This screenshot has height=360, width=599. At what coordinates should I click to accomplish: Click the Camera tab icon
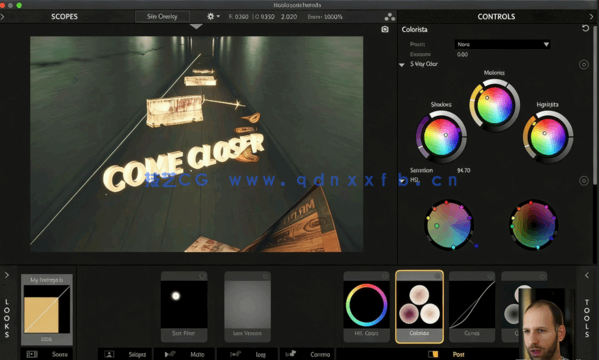coord(291,354)
